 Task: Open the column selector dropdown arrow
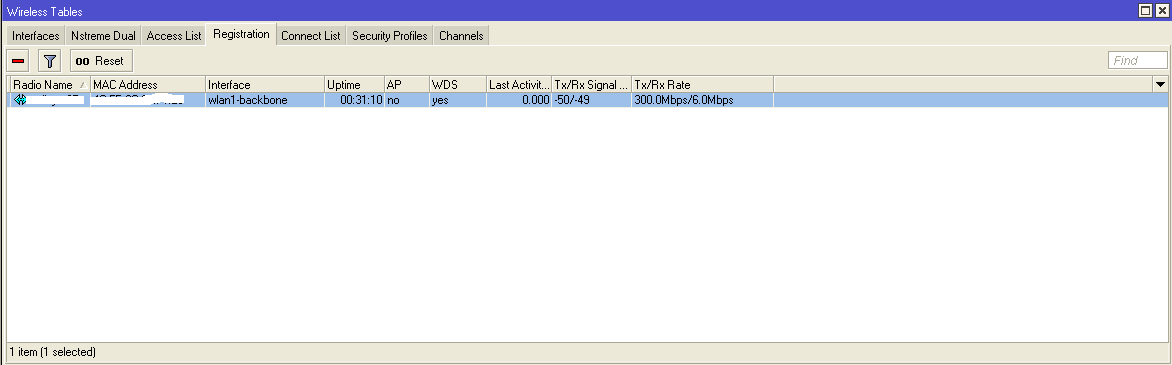pos(1160,85)
